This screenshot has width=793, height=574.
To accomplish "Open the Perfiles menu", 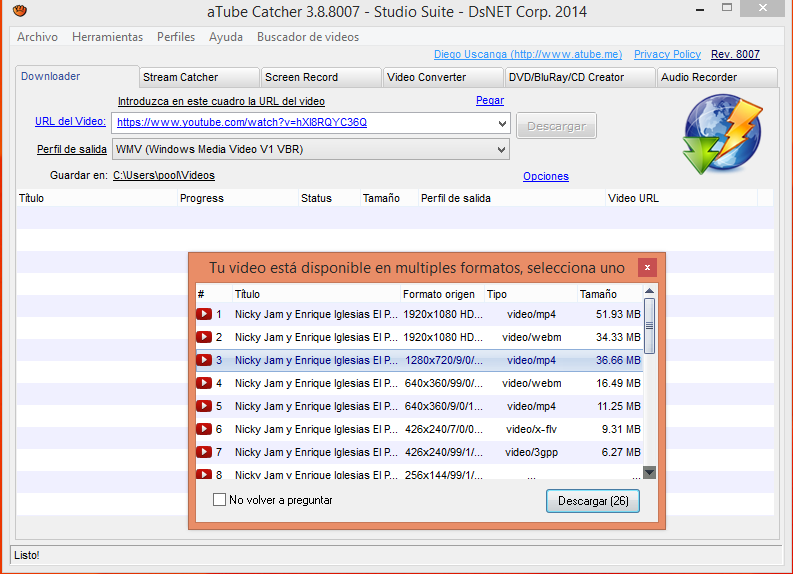I will 176,37.
